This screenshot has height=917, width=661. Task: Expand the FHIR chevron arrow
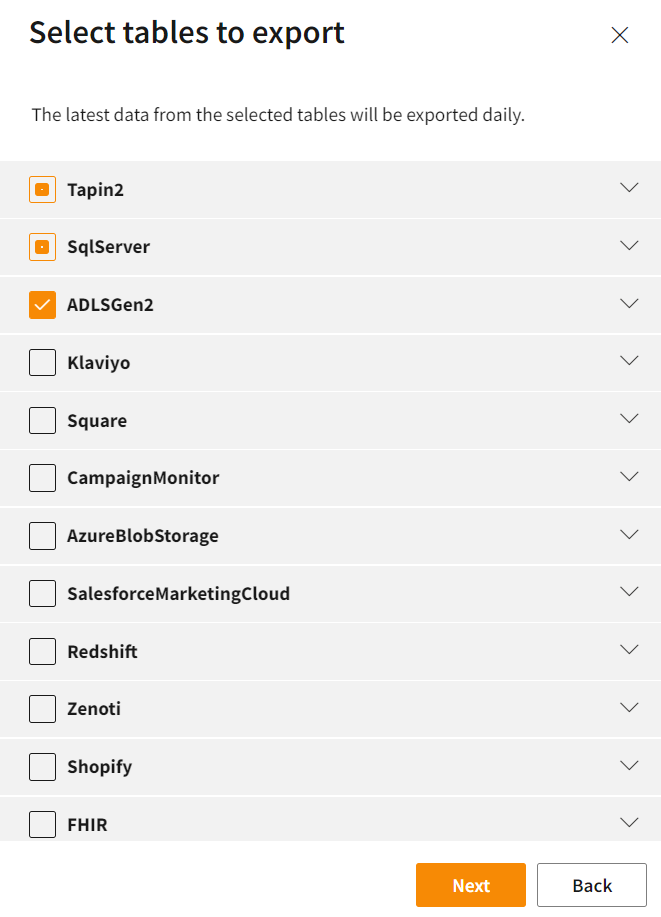point(629,822)
